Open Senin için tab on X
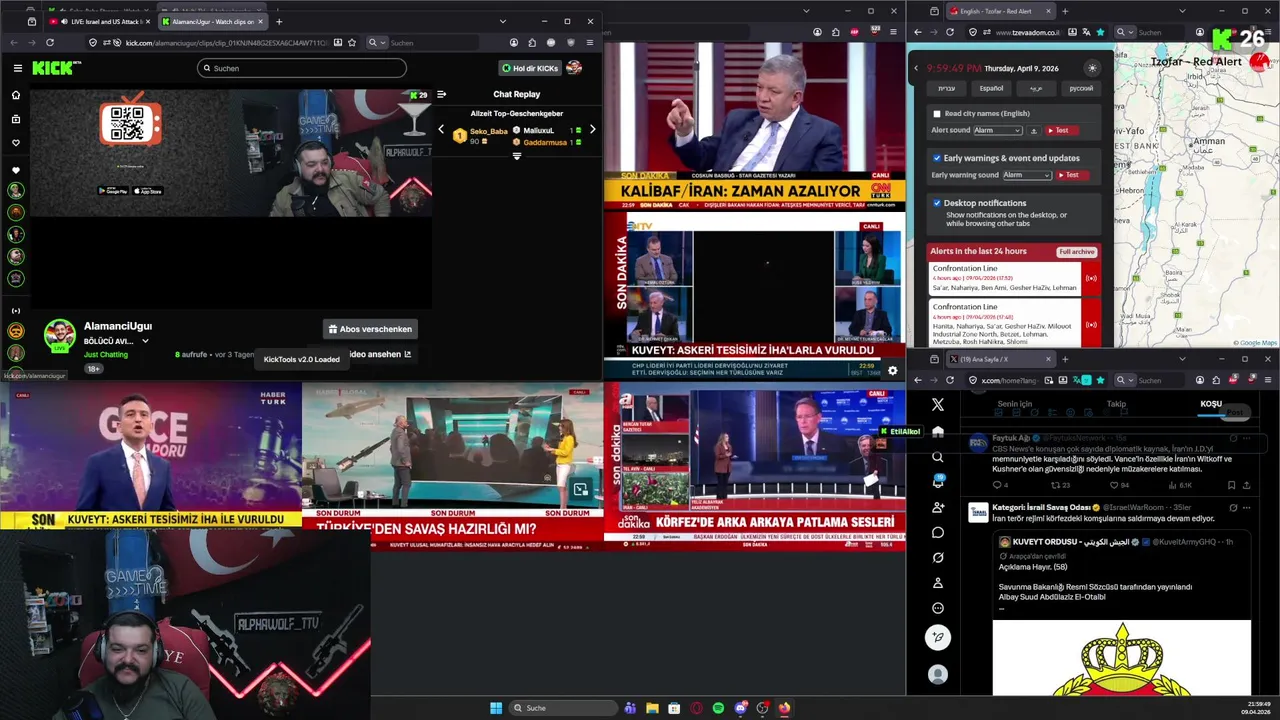Image resolution: width=1280 pixels, height=720 pixels. [1015, 404]
